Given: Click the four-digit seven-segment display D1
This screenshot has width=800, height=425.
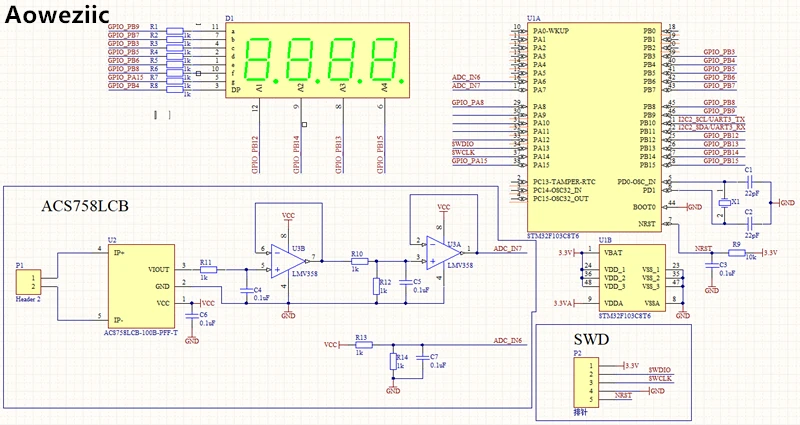Looking at the screenshot, I should (317, 60).
